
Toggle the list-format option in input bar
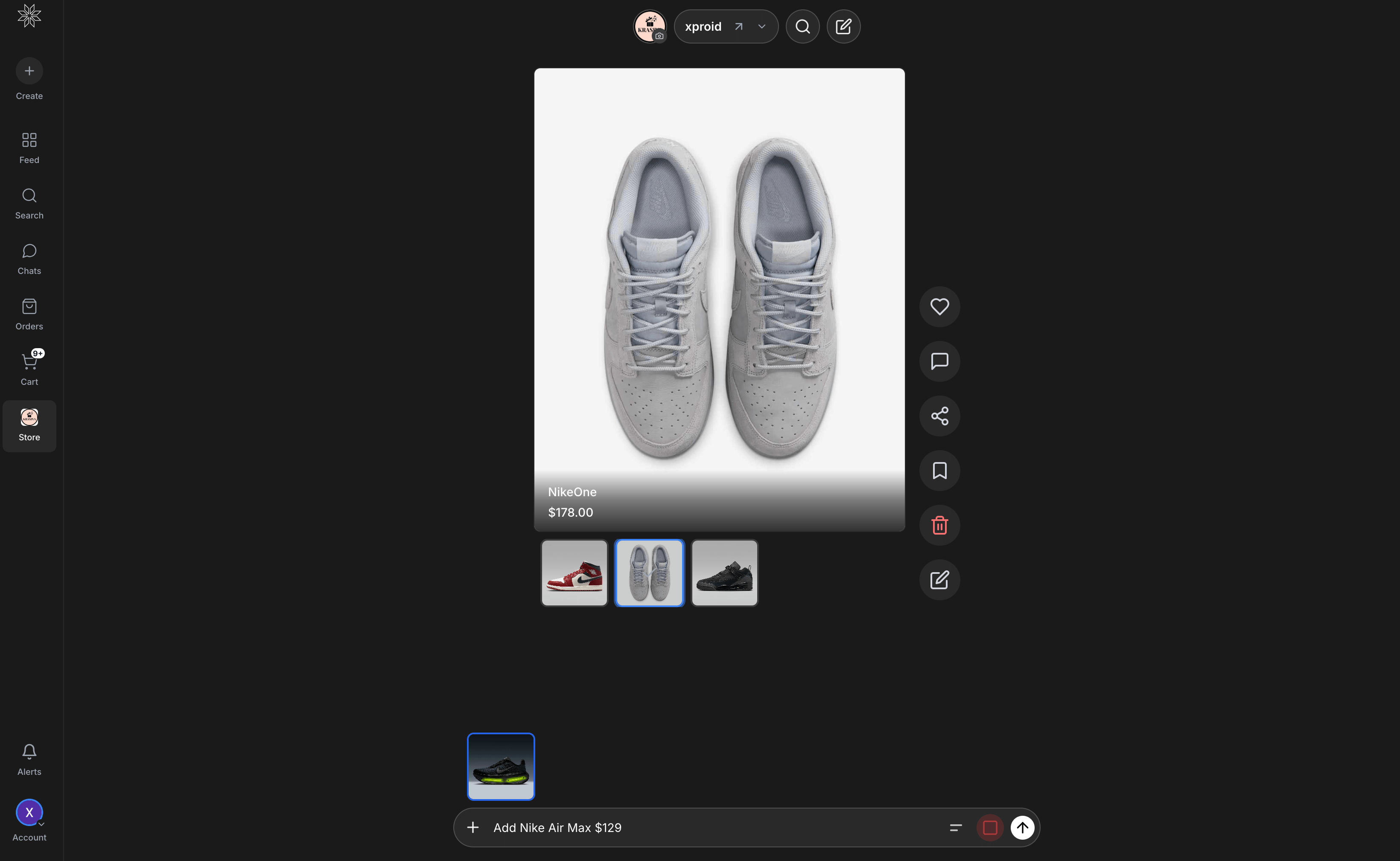[x=956, y=827]
